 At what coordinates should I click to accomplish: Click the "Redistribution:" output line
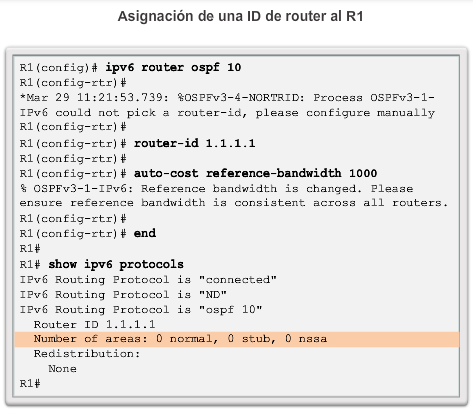(x=87, y=354)
